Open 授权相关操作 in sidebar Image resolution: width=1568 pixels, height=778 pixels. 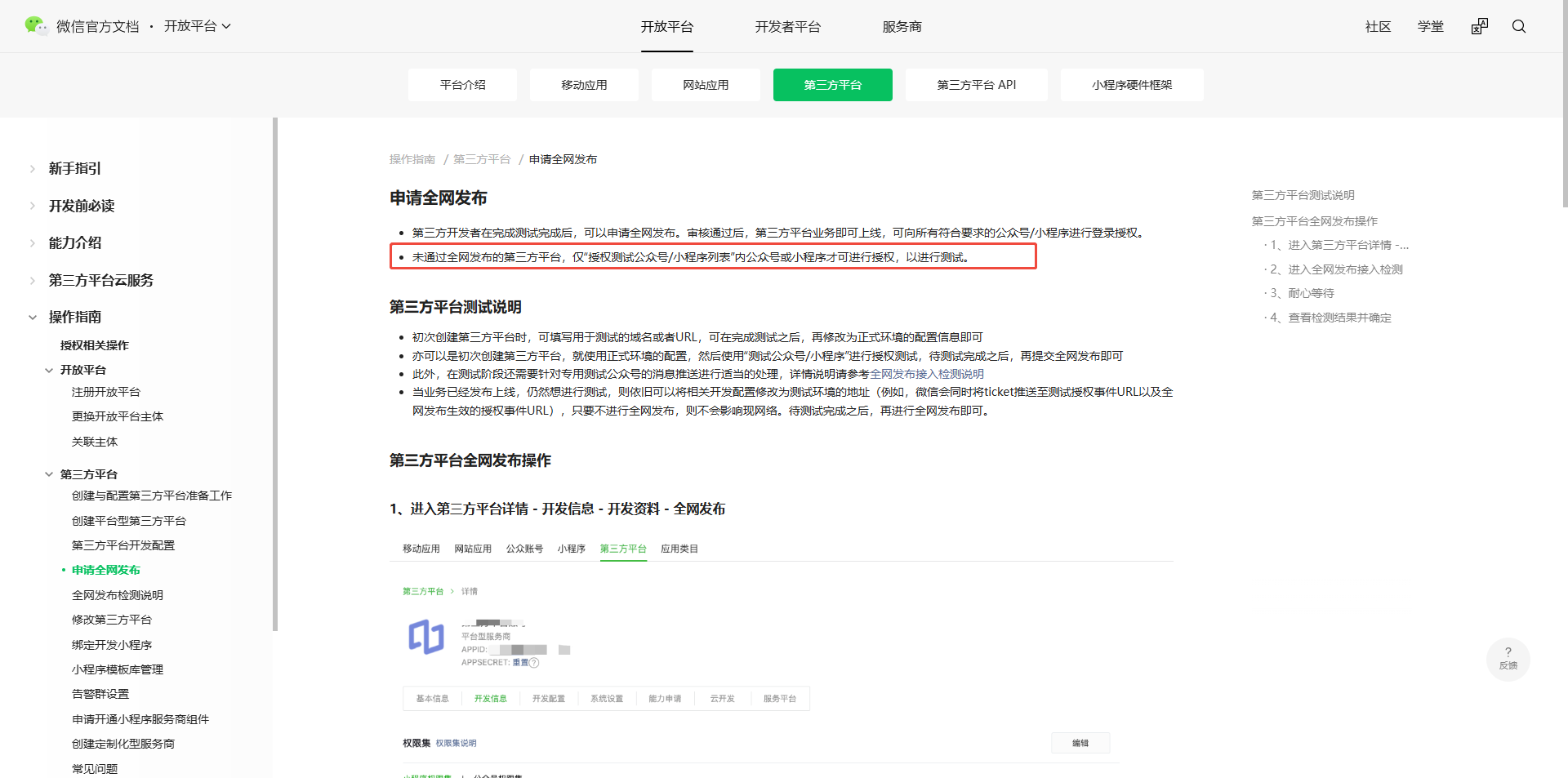point(95,345)
